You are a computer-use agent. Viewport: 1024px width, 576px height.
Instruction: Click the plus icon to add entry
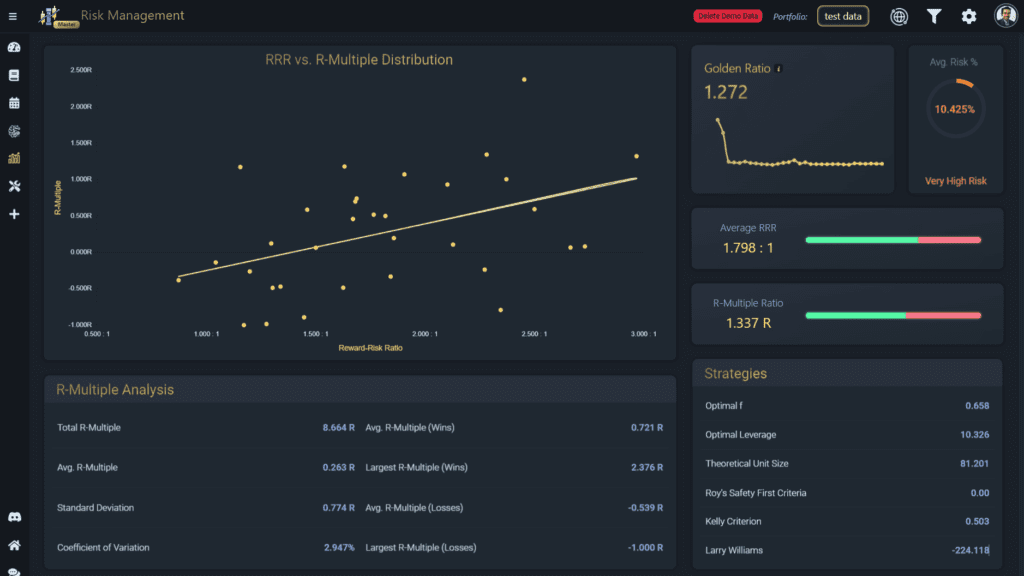click(14, 214)
